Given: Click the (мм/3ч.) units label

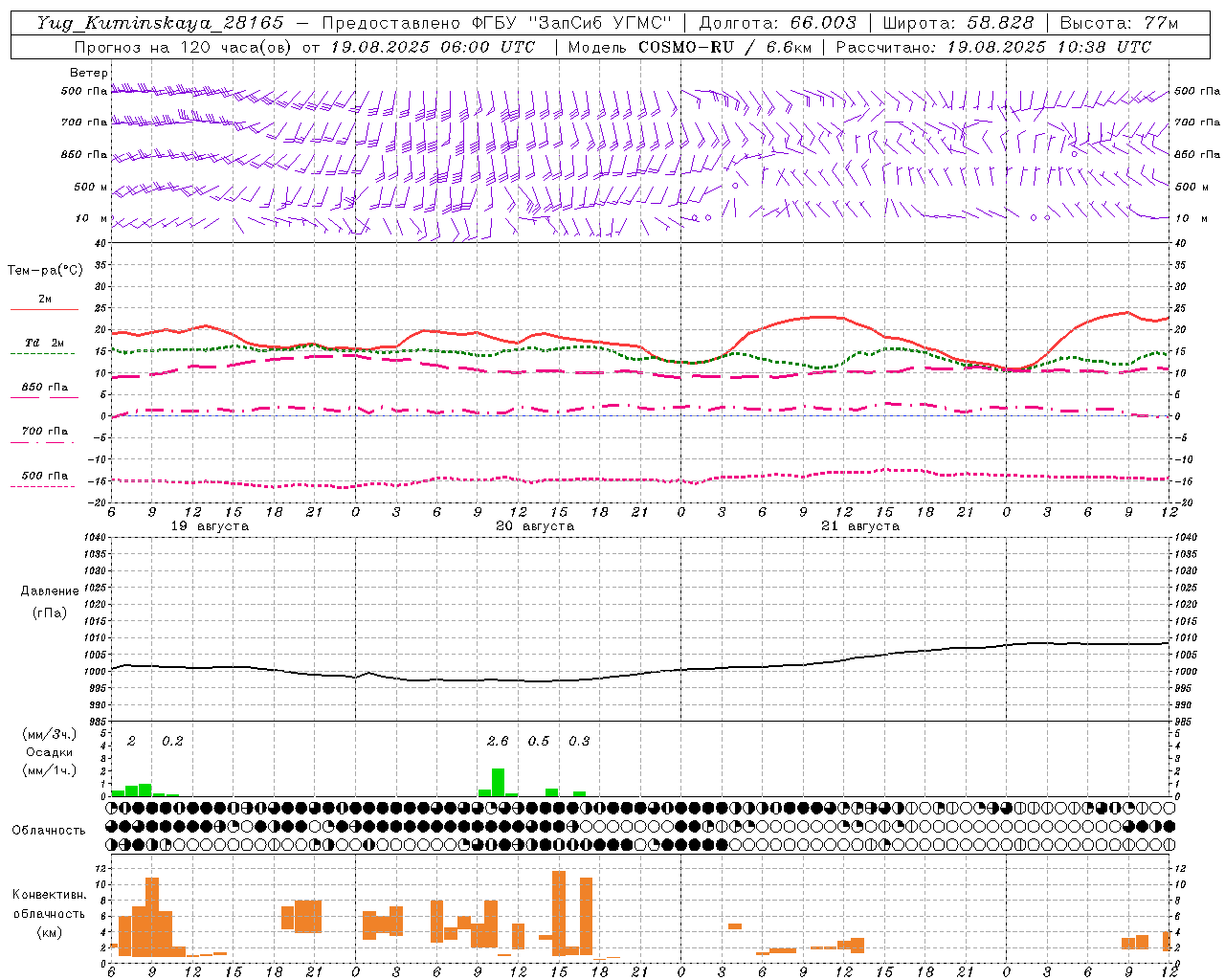Looking at the screenshot, I should 50,734.
